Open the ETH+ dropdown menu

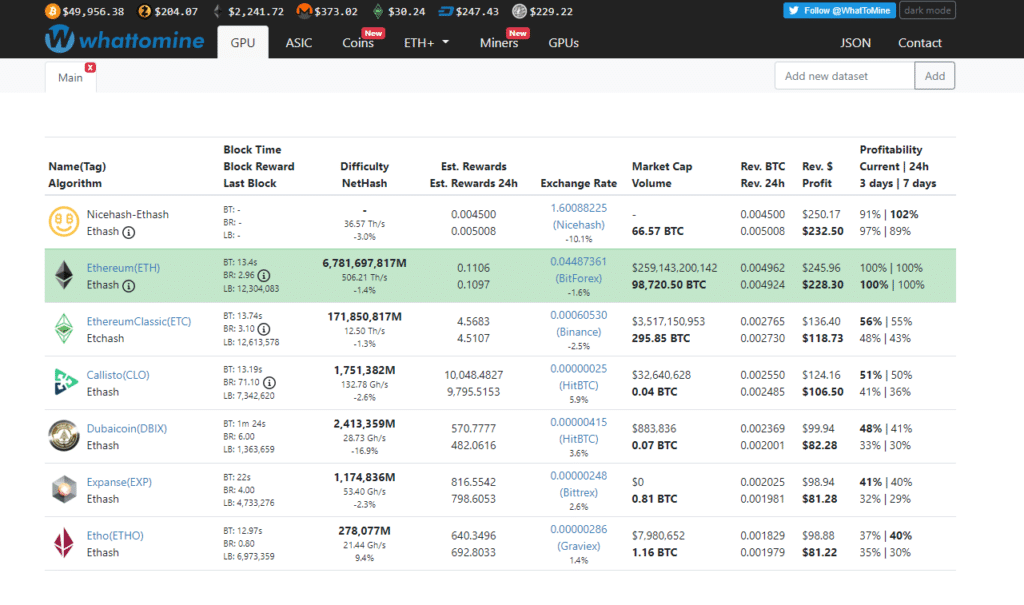point(426,42)
